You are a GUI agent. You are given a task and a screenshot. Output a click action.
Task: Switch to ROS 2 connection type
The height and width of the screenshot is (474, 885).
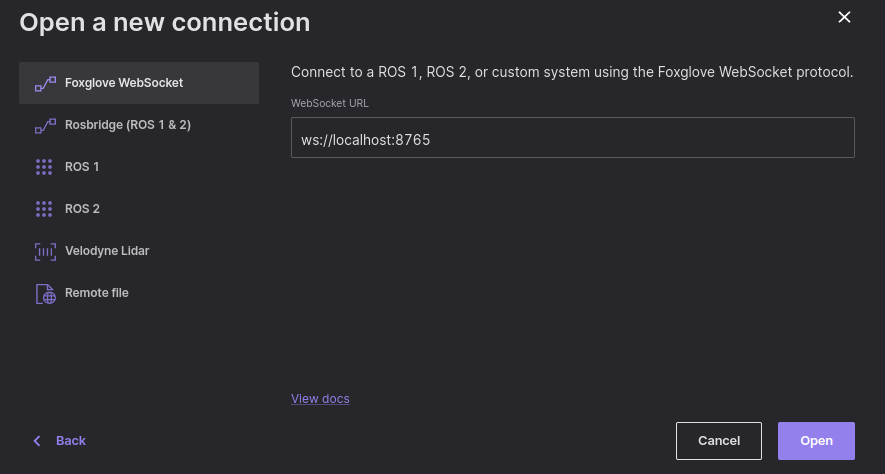click(x=82, y=209)
